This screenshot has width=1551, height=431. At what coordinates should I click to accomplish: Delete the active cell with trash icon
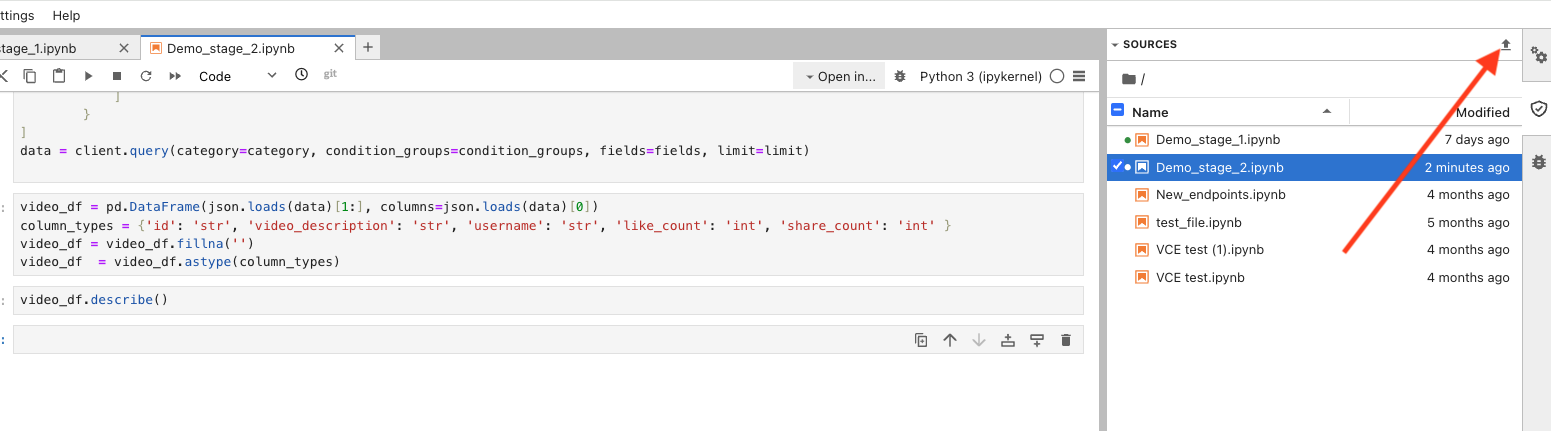pos(1066,340)
